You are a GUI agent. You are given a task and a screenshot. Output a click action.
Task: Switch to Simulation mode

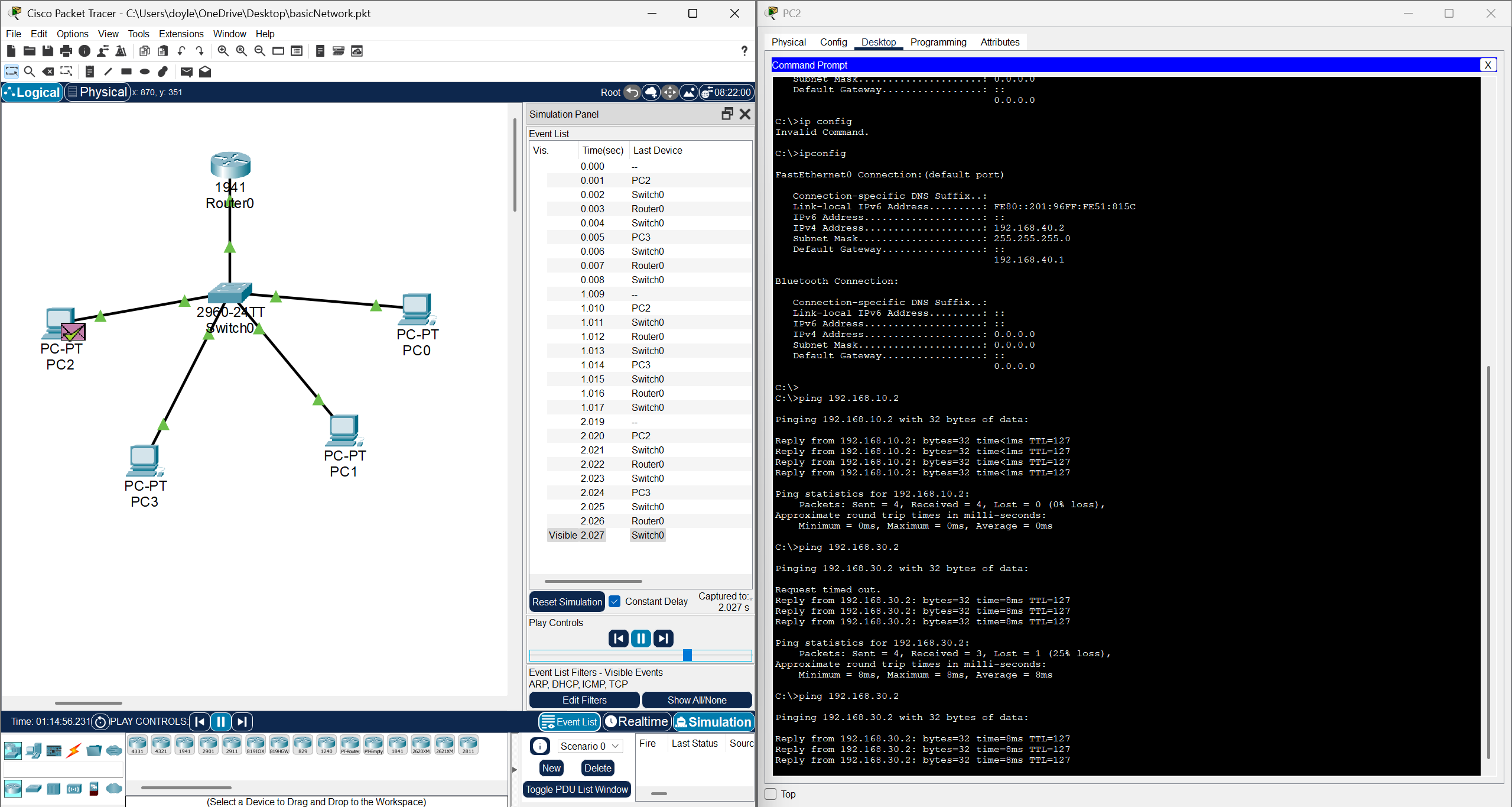pos(713,722)
